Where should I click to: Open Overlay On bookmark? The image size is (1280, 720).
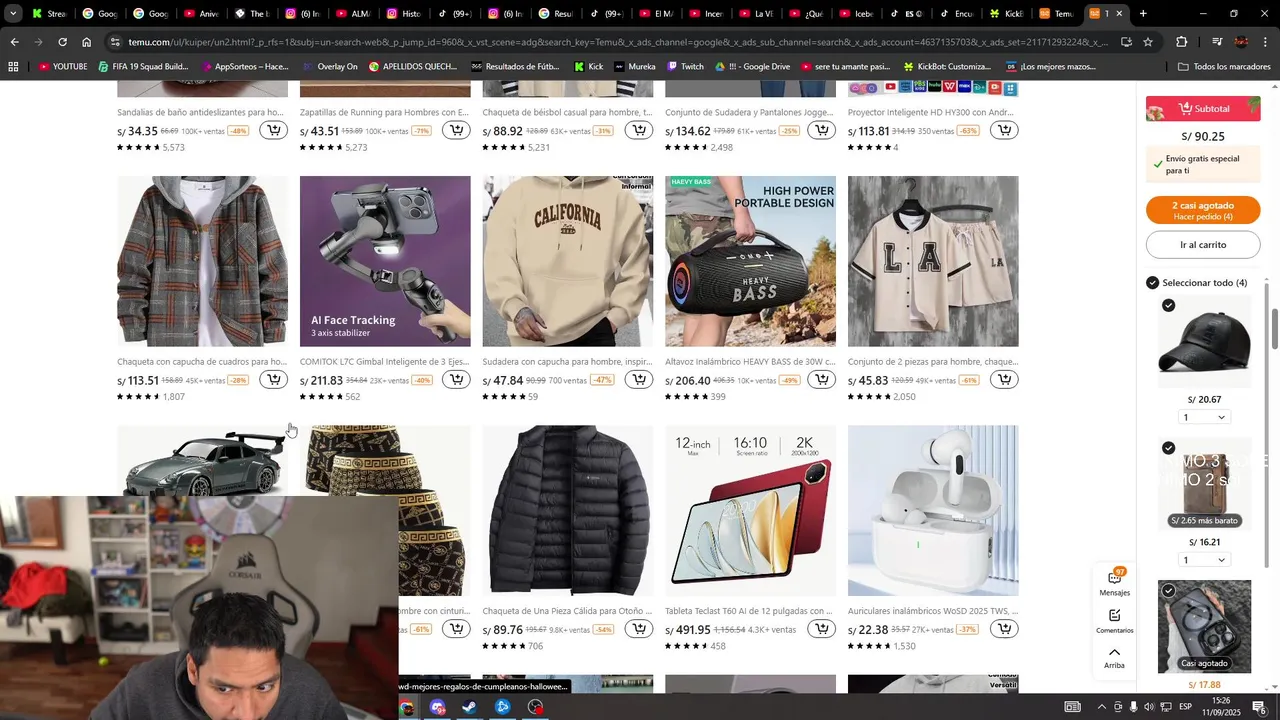[x=329, y=66]
